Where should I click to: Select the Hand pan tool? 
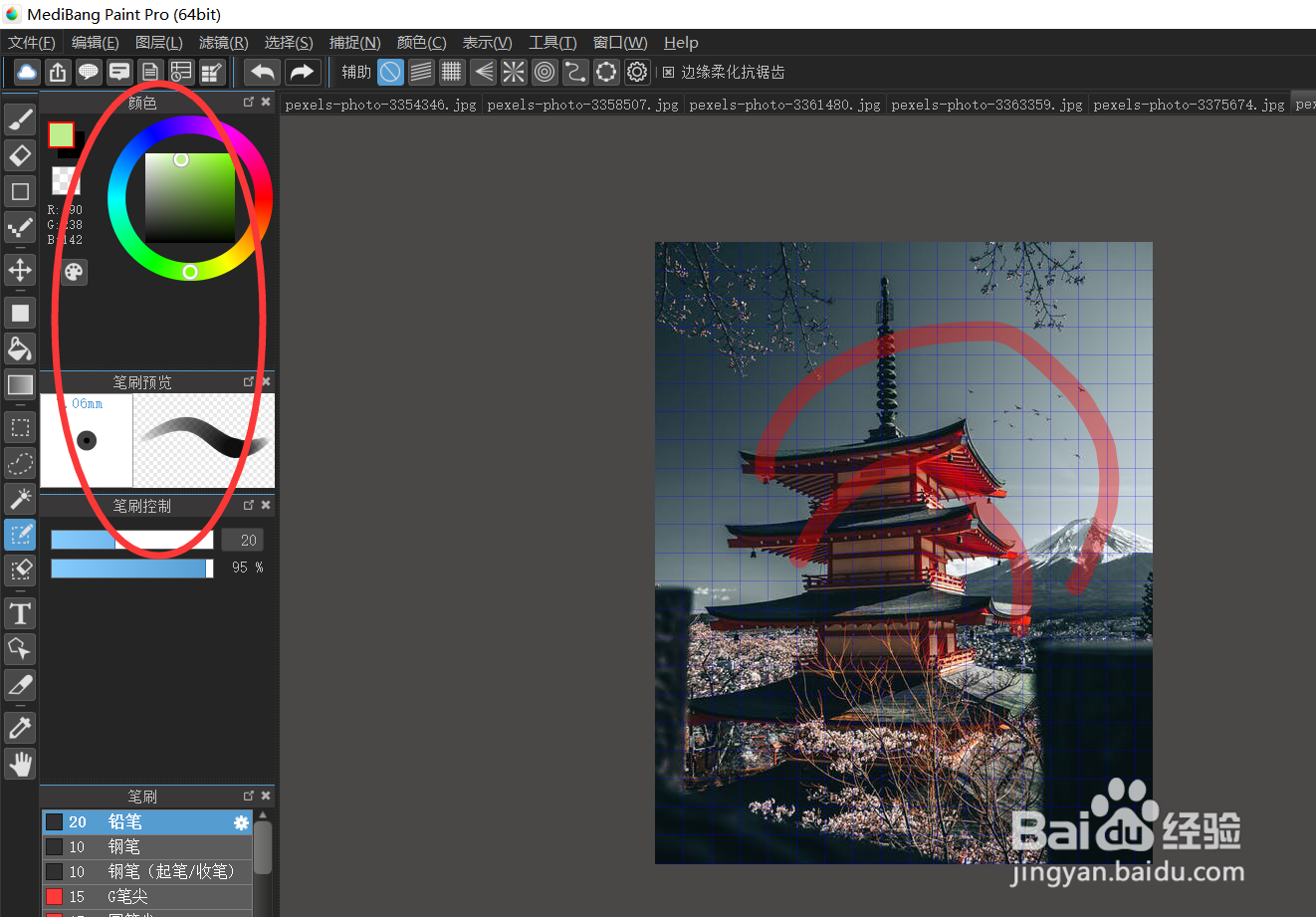[x=20, y=764]
